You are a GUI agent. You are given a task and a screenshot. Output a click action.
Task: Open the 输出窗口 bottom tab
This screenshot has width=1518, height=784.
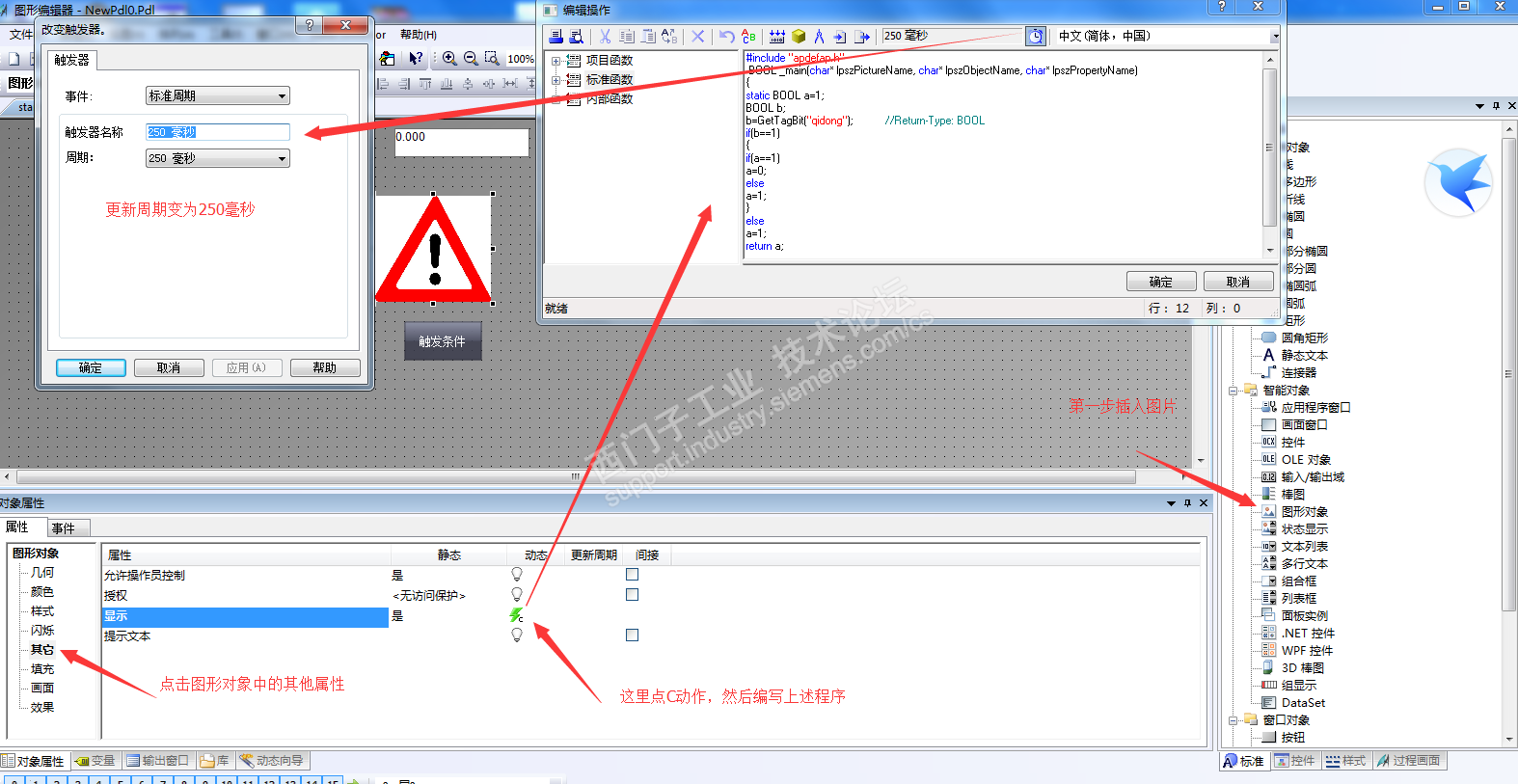157,761
